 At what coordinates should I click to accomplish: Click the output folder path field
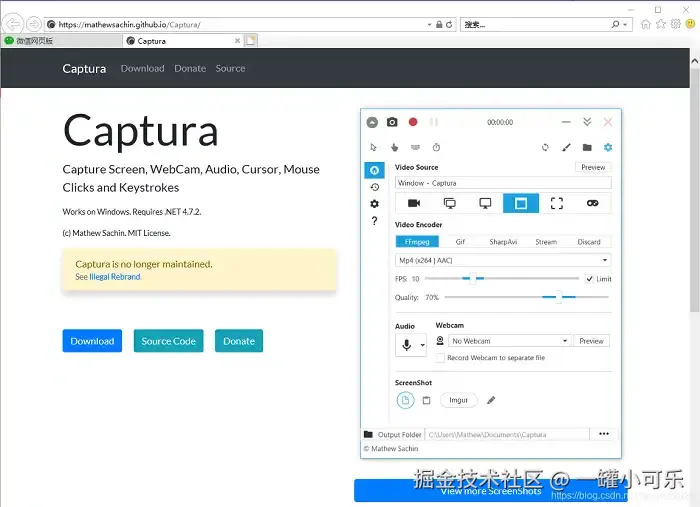507,434
